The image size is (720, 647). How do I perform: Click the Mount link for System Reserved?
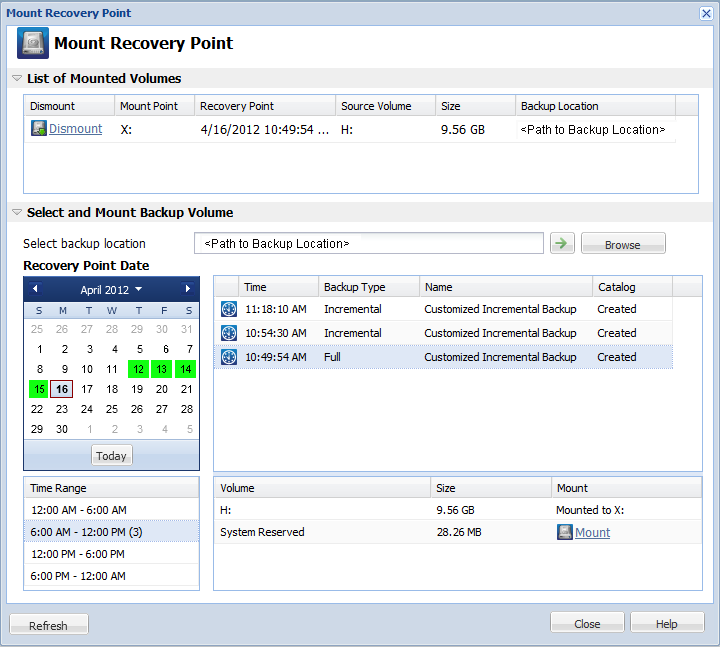pyautogui.click(x=592, y=533)
